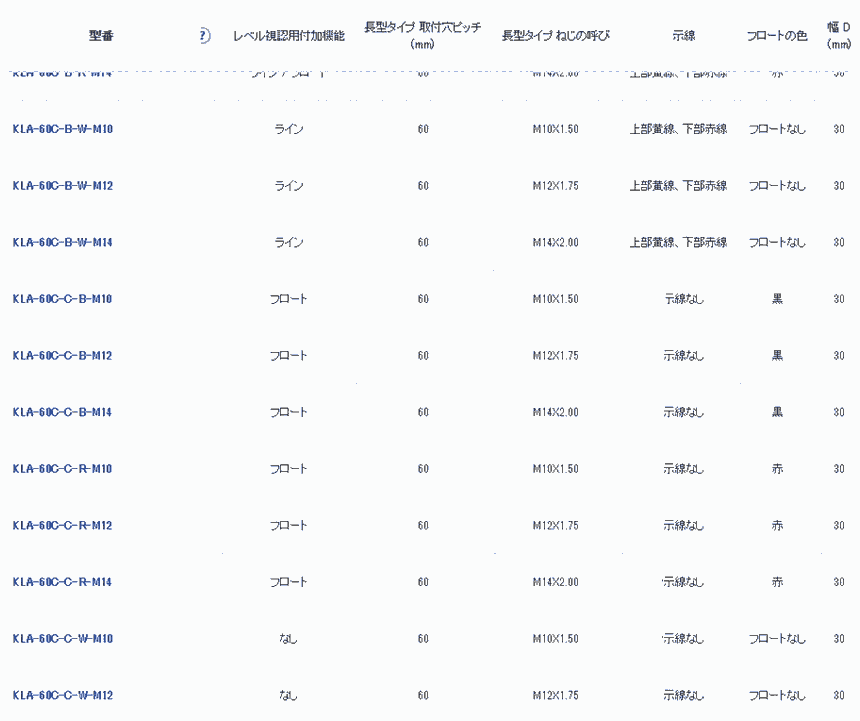Select the 長型タイプ 取付穴ピッチ column header
Screen dimensions: 860x721
[422, 36]
